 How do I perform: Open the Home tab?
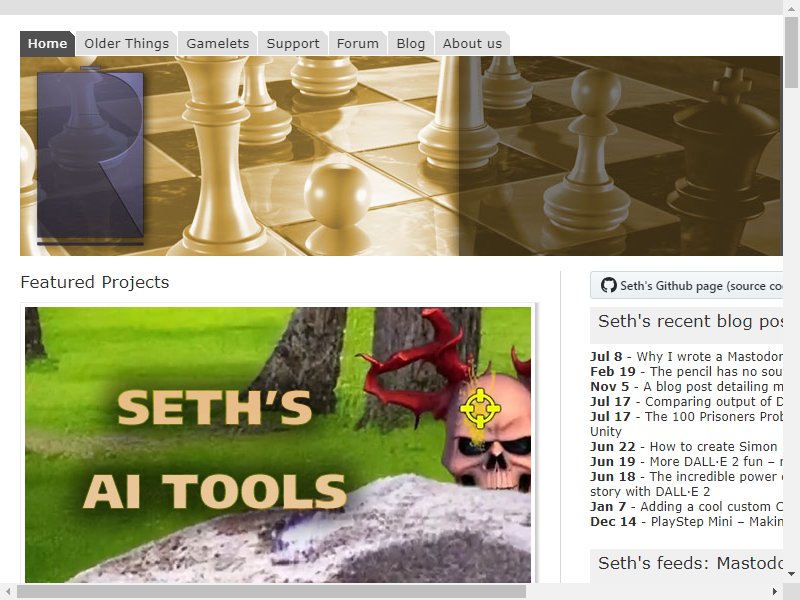tap(47, 44)
